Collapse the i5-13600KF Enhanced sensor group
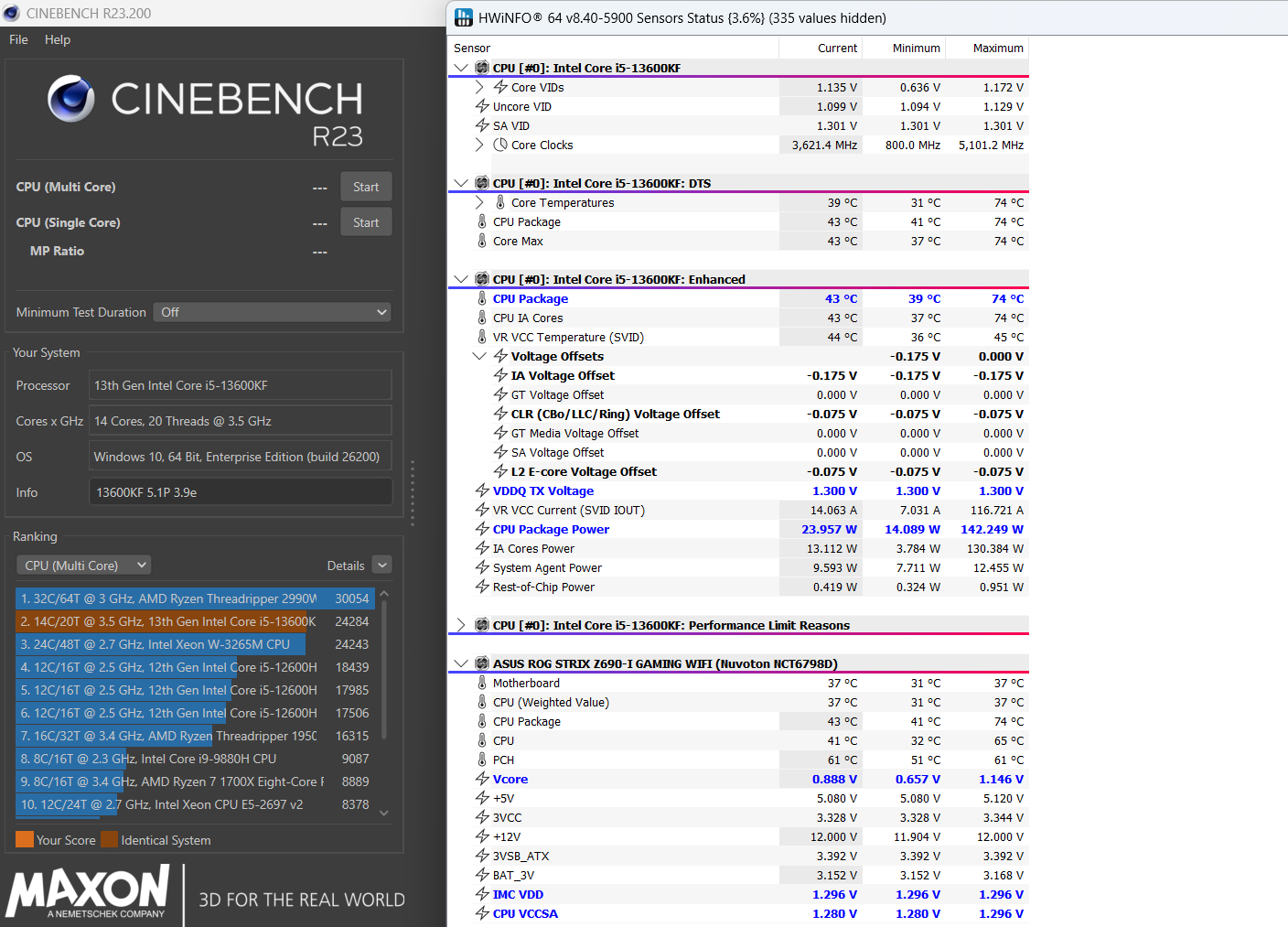 461,279
